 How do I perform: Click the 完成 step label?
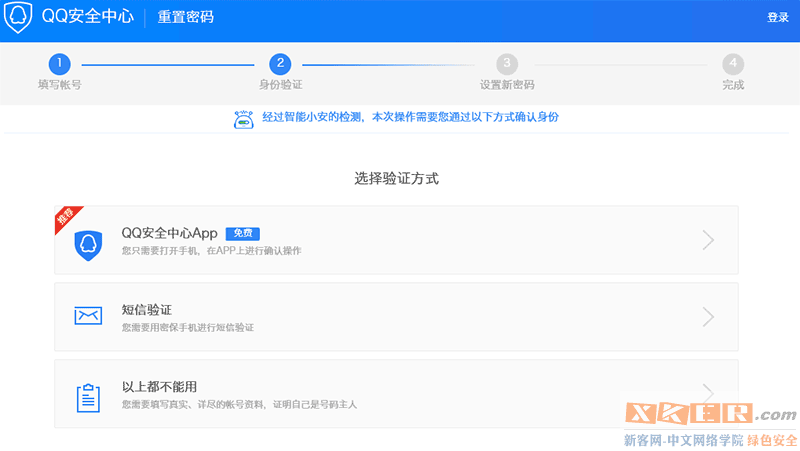click(x=733, y=85)
